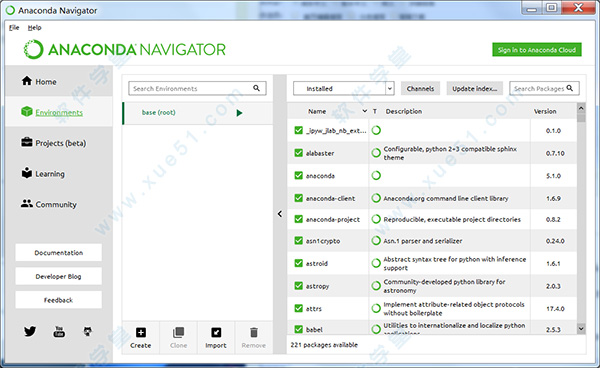Collapse the environments panel with left chevron

click(x=280, y=214)
